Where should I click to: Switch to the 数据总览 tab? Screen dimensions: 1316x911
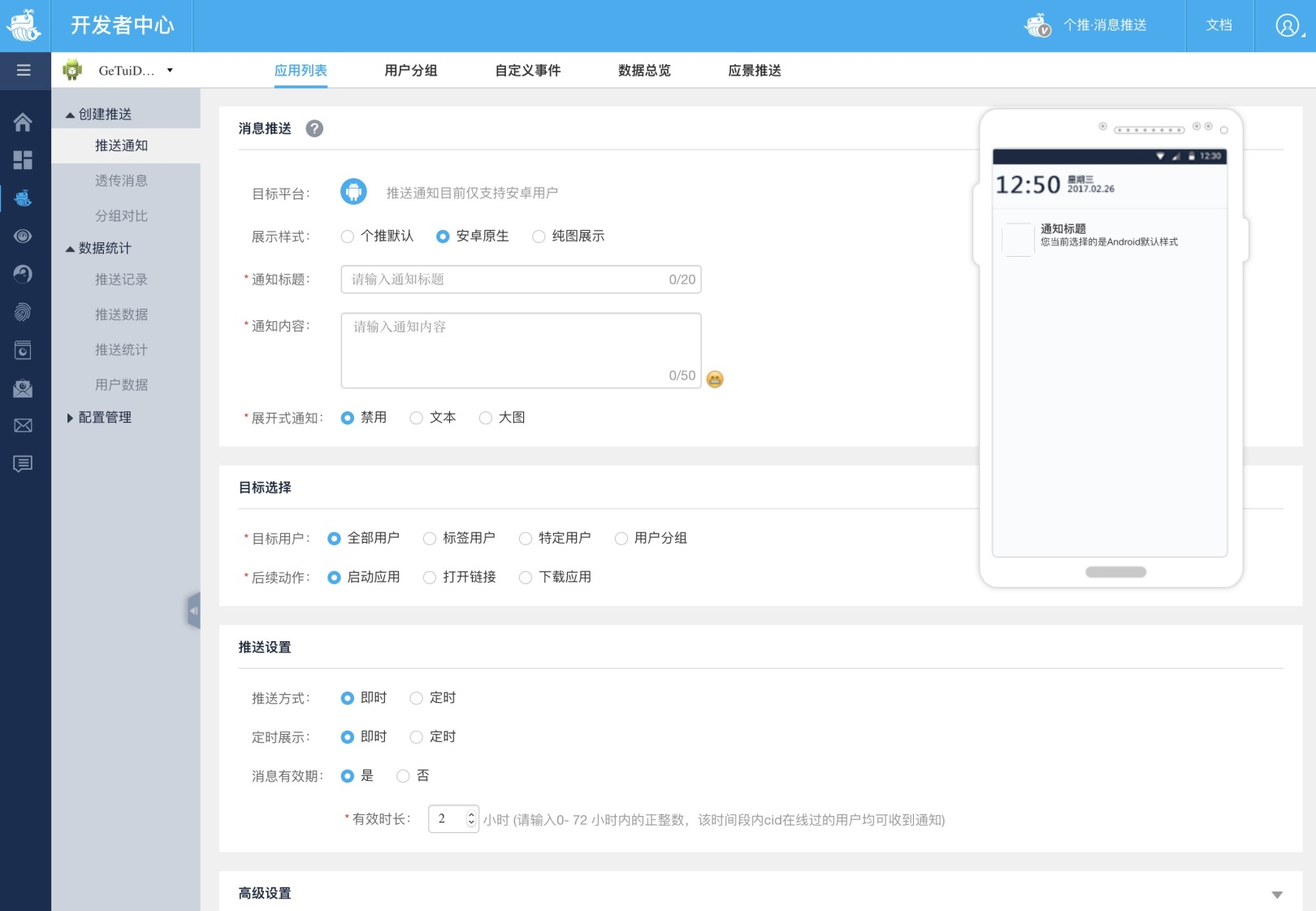[x=644, y=71]
